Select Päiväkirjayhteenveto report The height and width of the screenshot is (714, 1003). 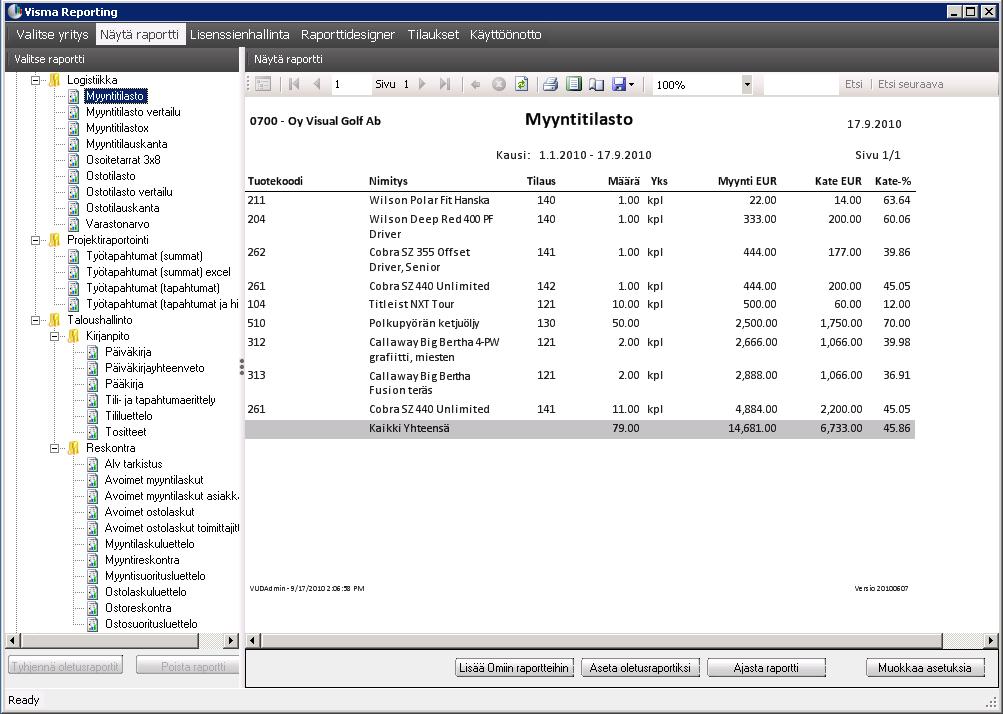pos(155,368)
